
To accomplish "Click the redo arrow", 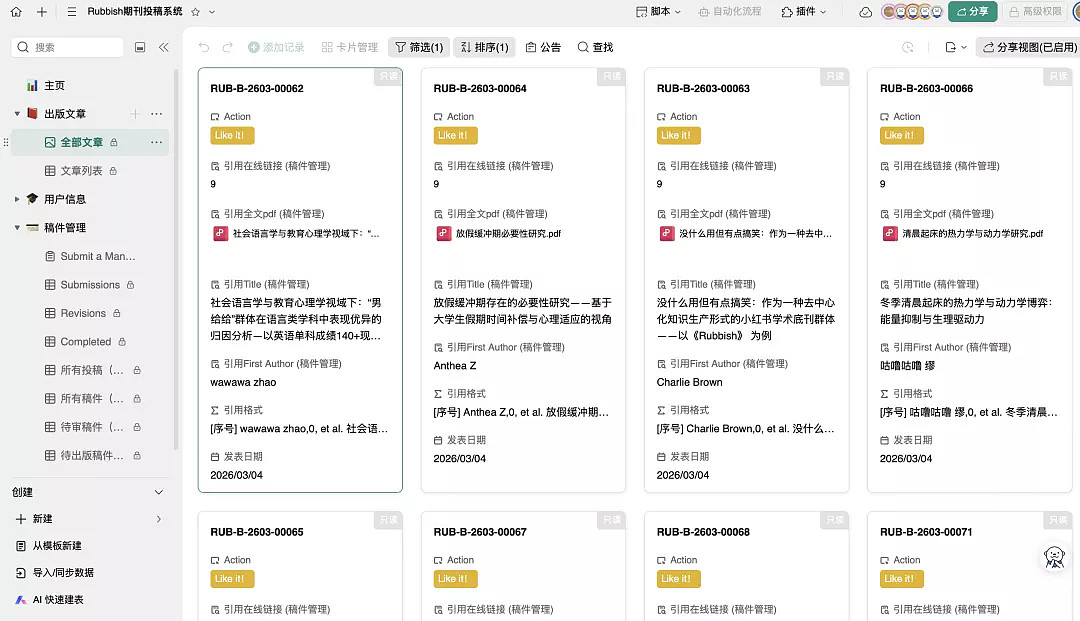I will pos(227,47).
